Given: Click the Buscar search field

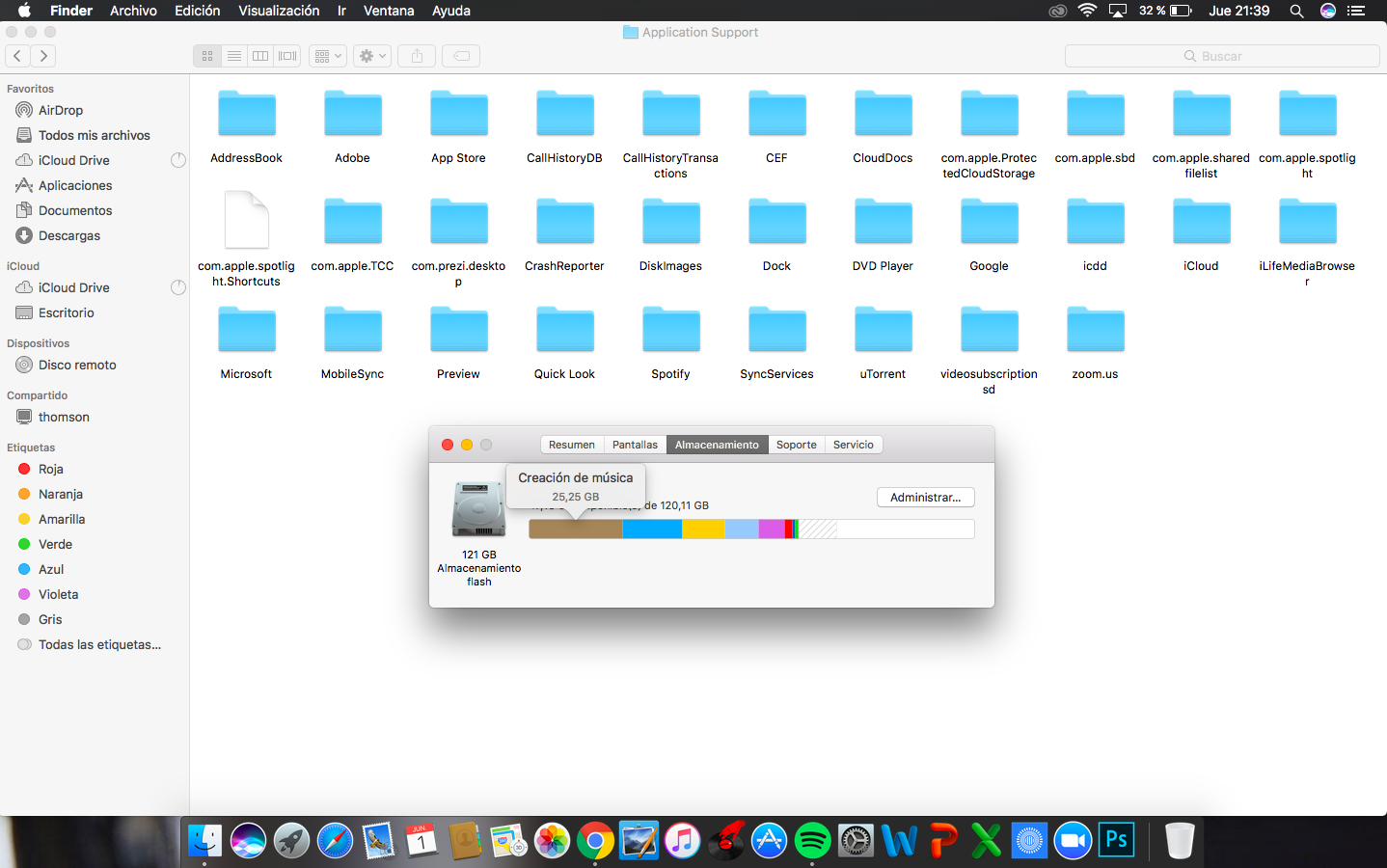Looking at the screenshot, I should click(1221, 56).
